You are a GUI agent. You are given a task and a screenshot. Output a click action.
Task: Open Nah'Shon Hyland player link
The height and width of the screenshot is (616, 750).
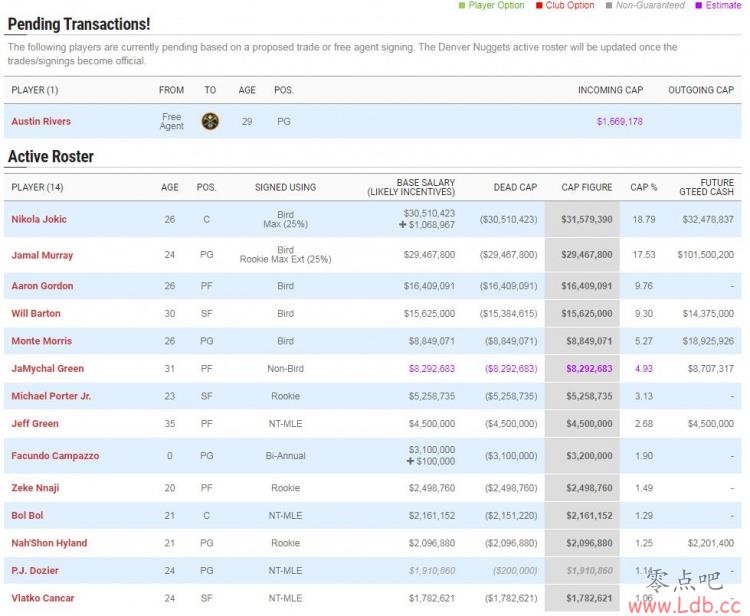pyautogui.click(x=49, y=543)
